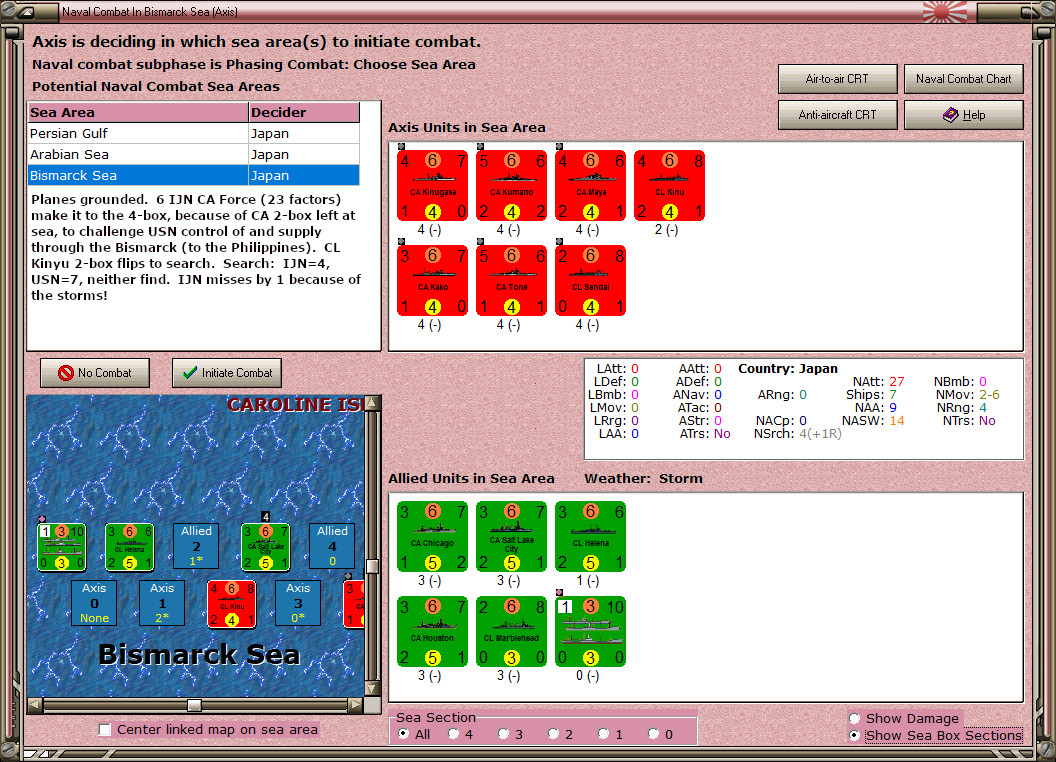Select sea section 3 radio button
Image resolution: width=1056 pixels, height=762 pixels.
503,734
